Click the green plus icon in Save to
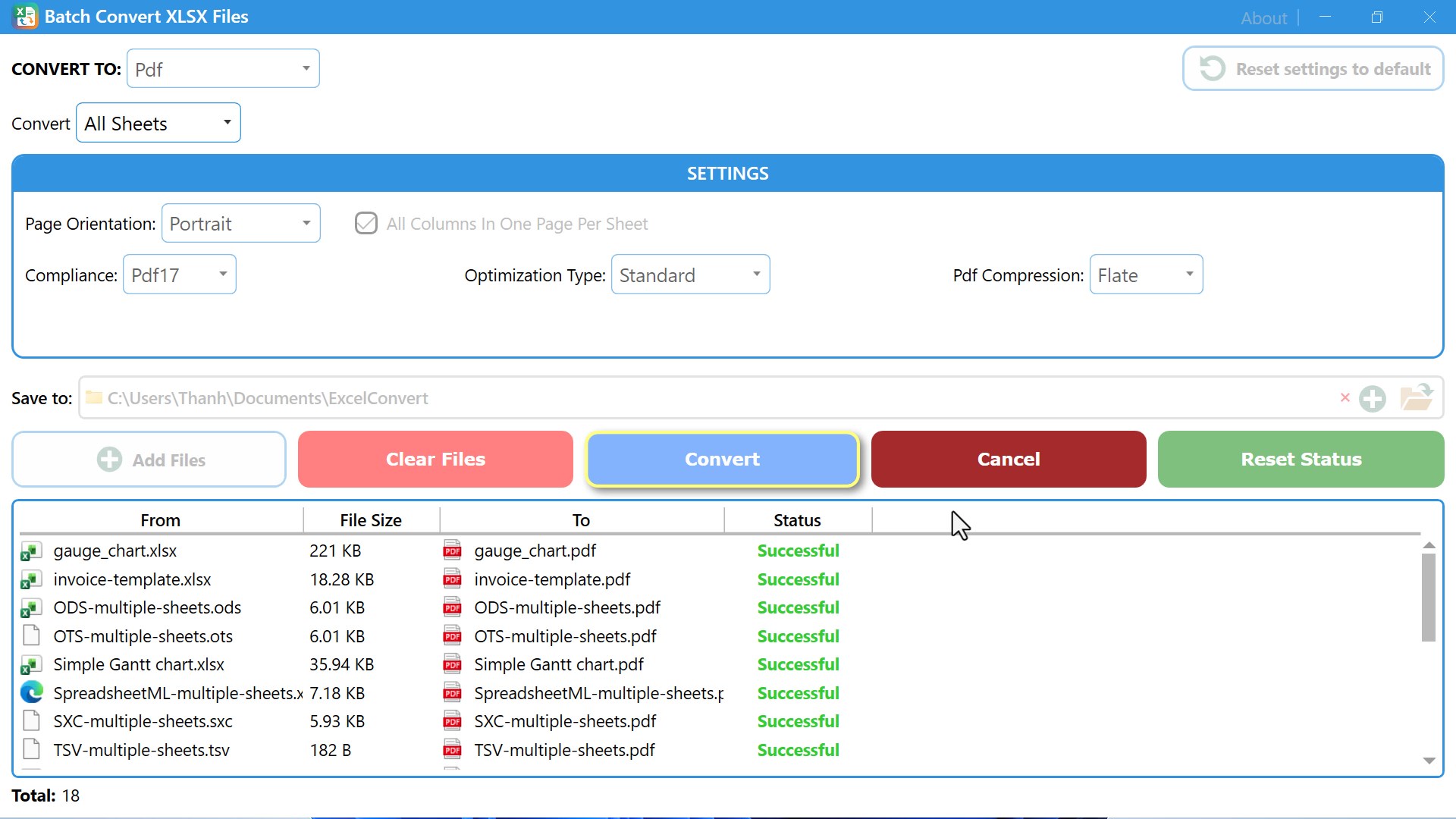 point(1373,398)
